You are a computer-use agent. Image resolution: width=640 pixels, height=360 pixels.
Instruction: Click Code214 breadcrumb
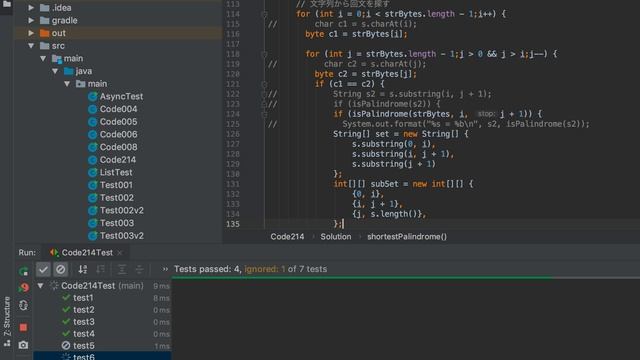tap(287, 237)
